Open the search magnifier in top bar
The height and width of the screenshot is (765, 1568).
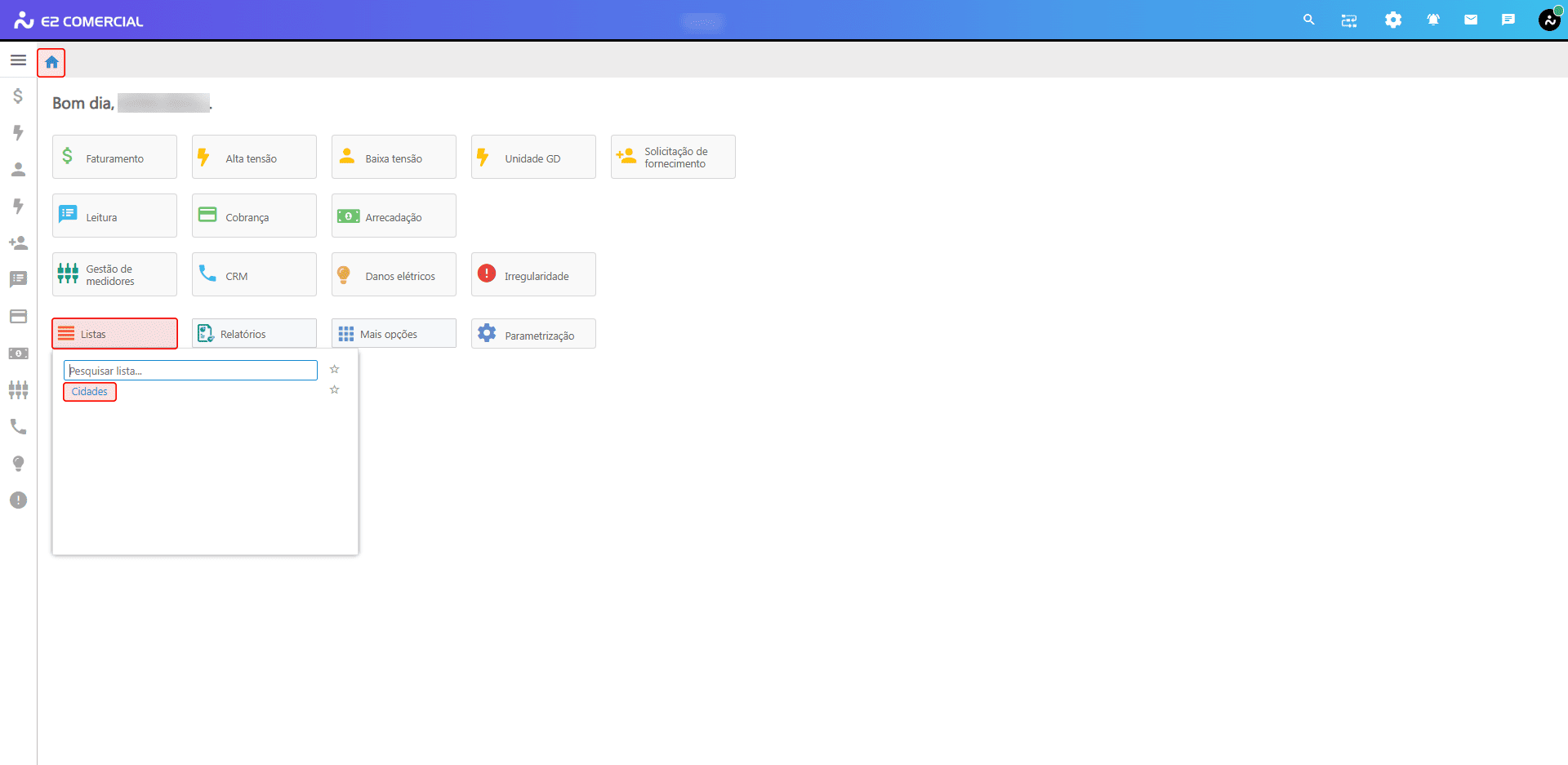[1309, 20]
